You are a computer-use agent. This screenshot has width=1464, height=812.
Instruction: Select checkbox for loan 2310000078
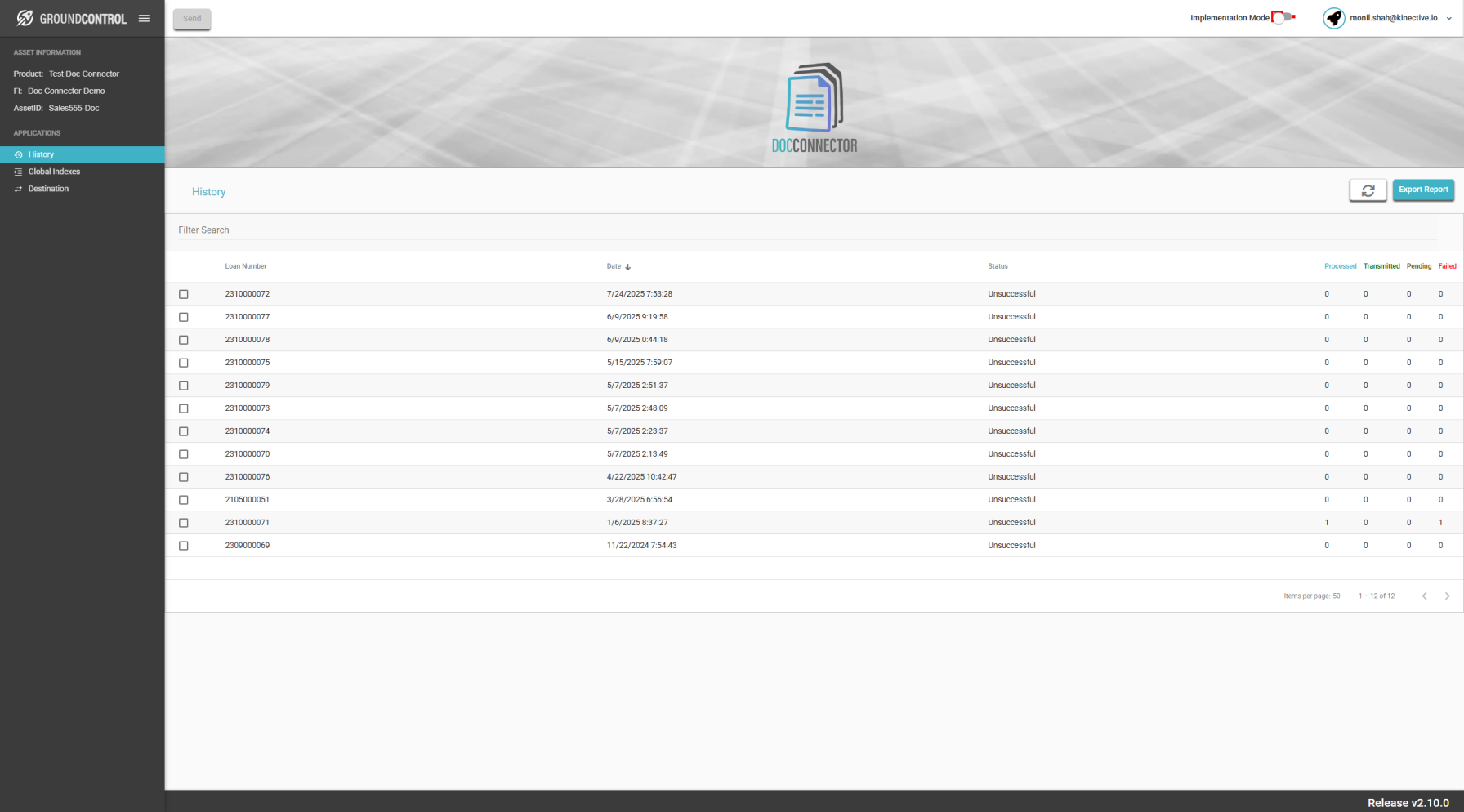[184, 340]
